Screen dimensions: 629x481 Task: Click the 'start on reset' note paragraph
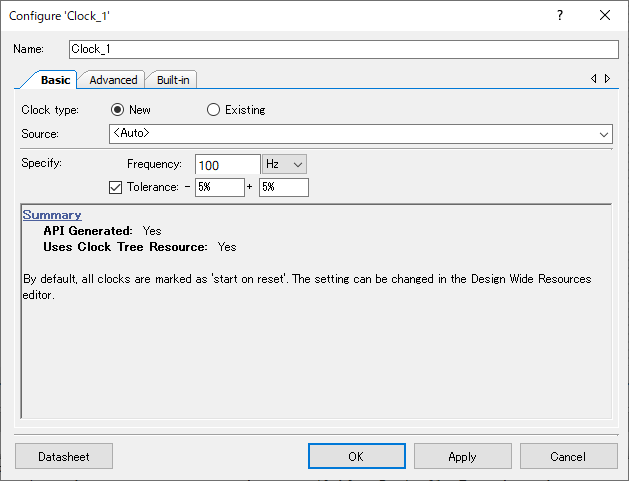(307, 287)
